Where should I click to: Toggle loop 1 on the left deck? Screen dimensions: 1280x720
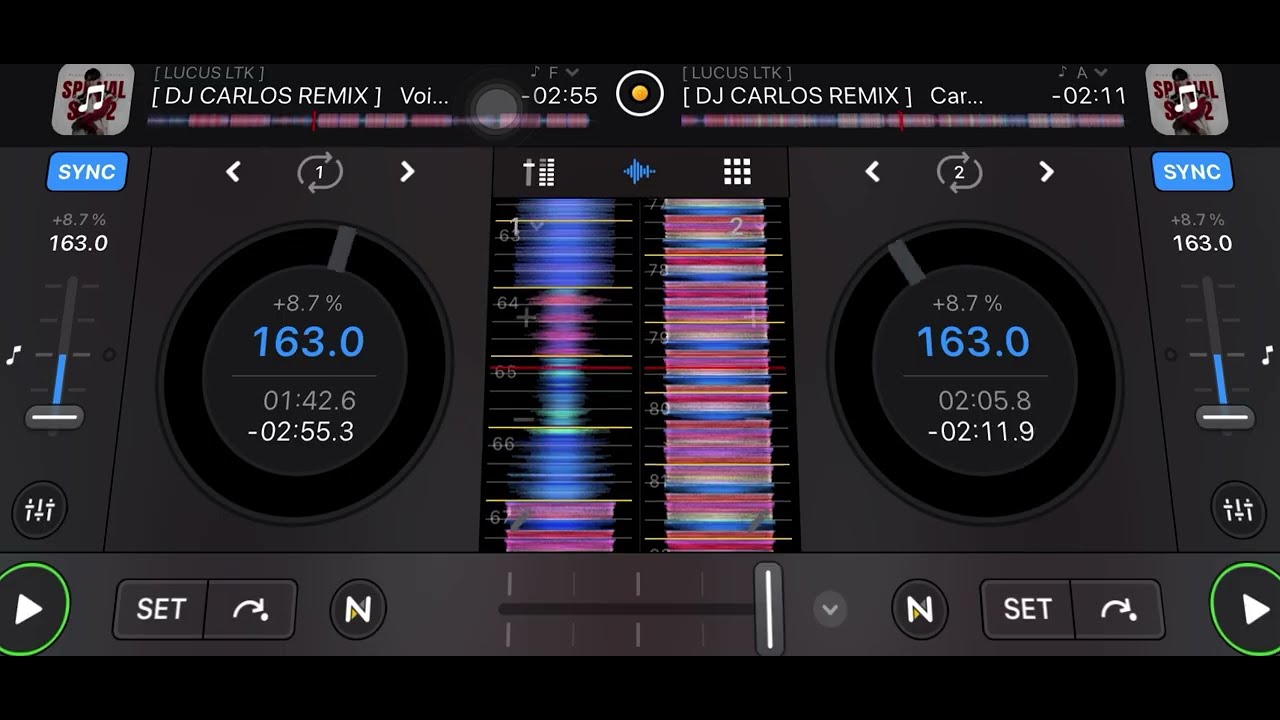coord(320,172)
